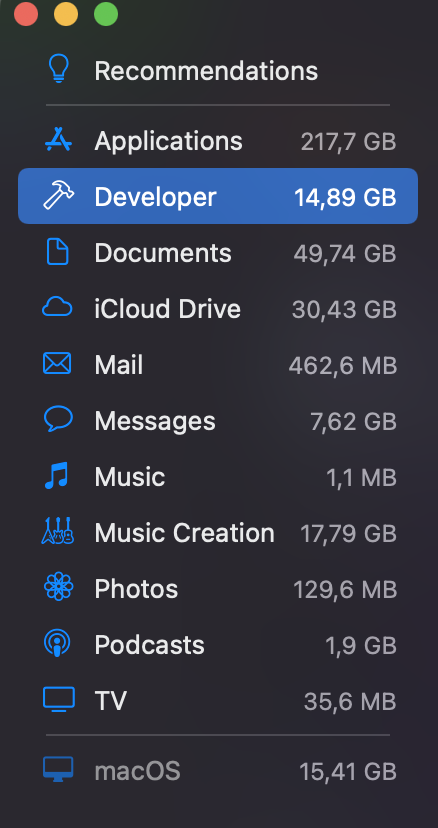This screenshot has width=438, height=828.
Task: Click the 1,9 GB Podcasts size
Action: [361, 645]
